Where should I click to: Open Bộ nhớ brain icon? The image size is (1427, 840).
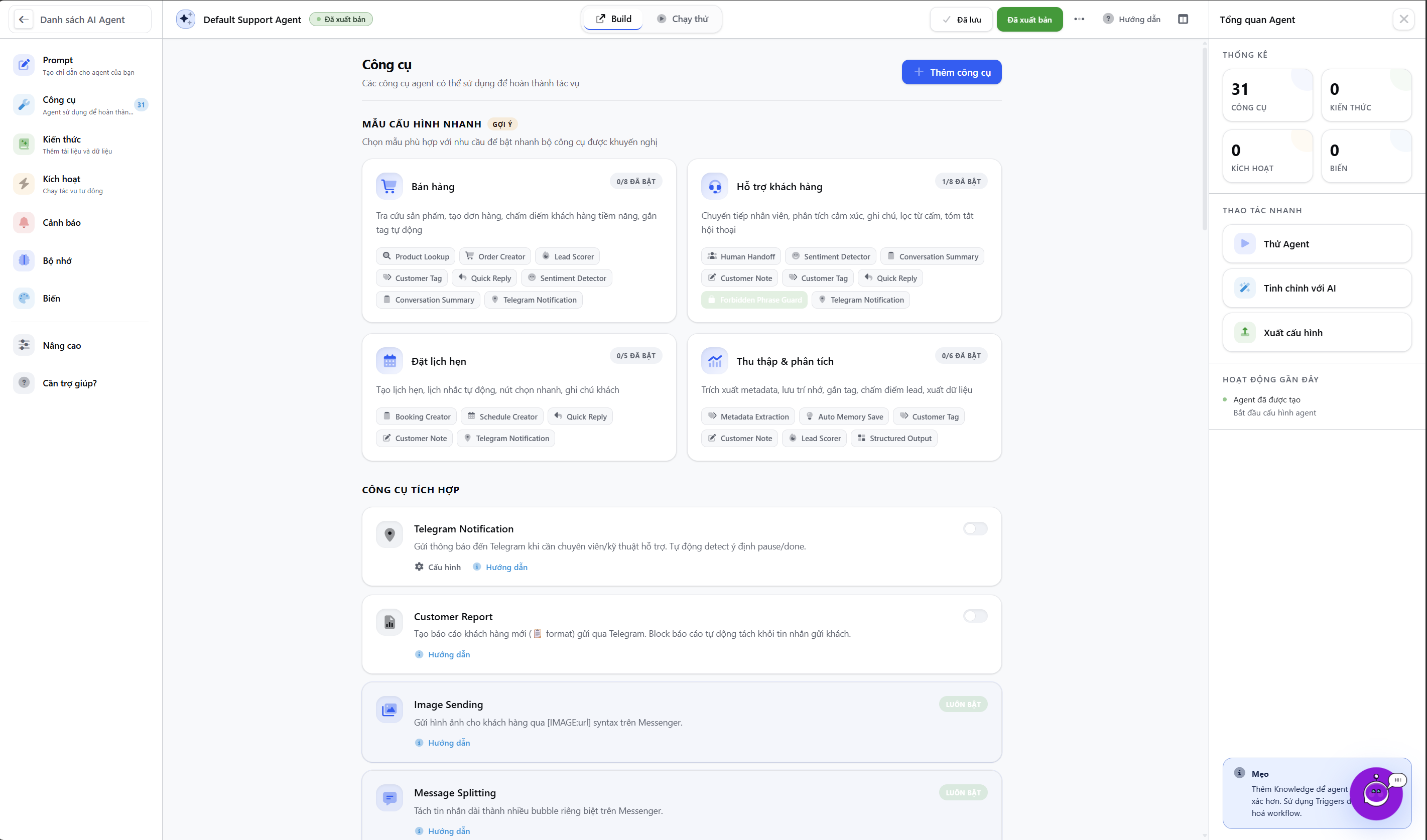coord(24,260)
